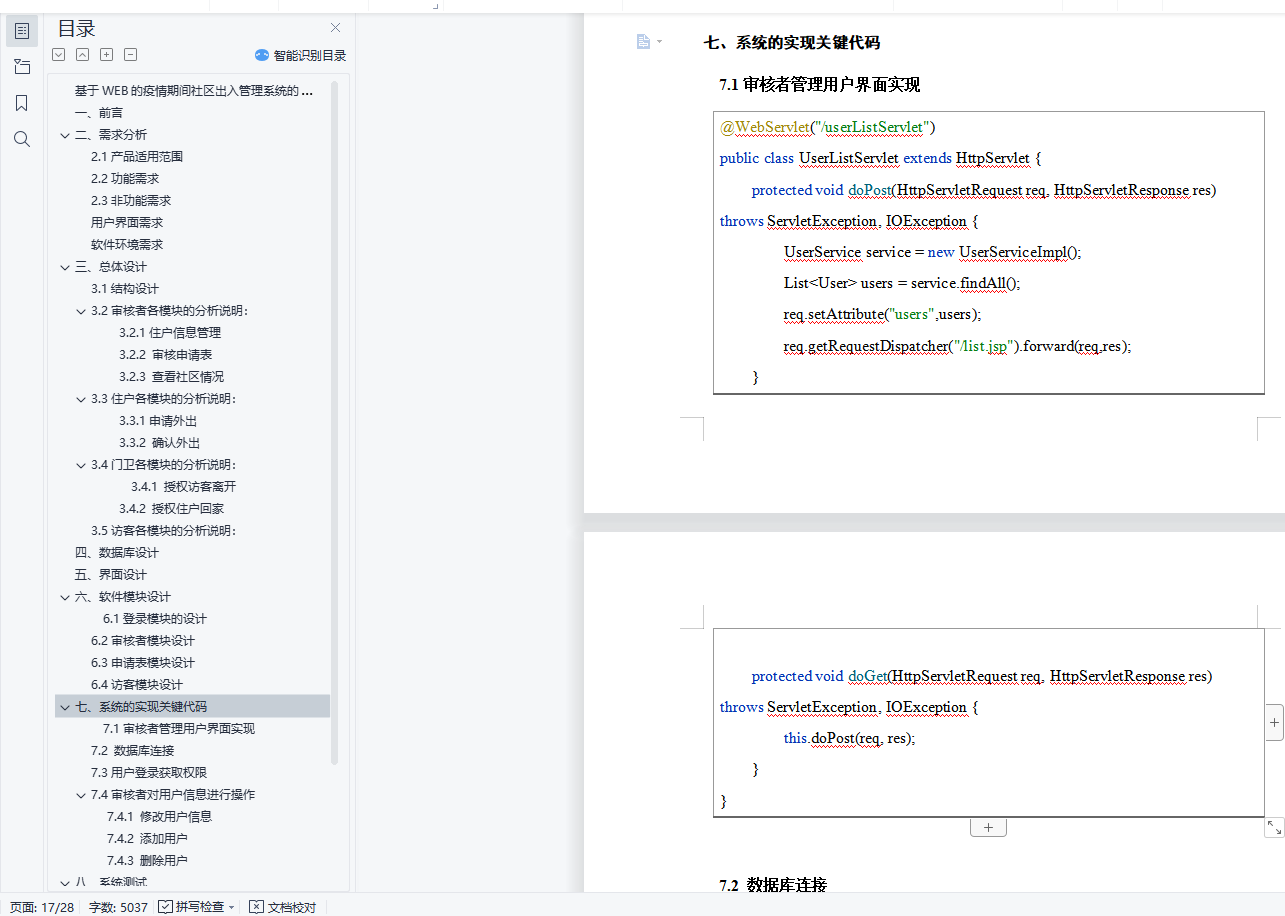Image resolution: width=1285 pixels, height=916 pixels.
Task: Open the dropdown arrow next to page icon
Action: tap(659, 42)
